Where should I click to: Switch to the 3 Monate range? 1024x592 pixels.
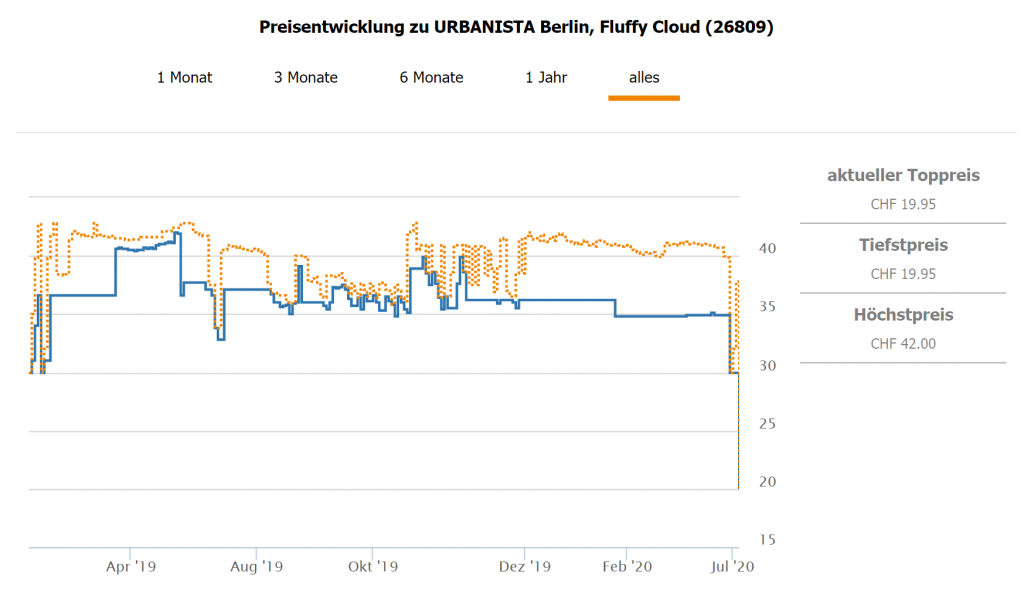[306, 77]
